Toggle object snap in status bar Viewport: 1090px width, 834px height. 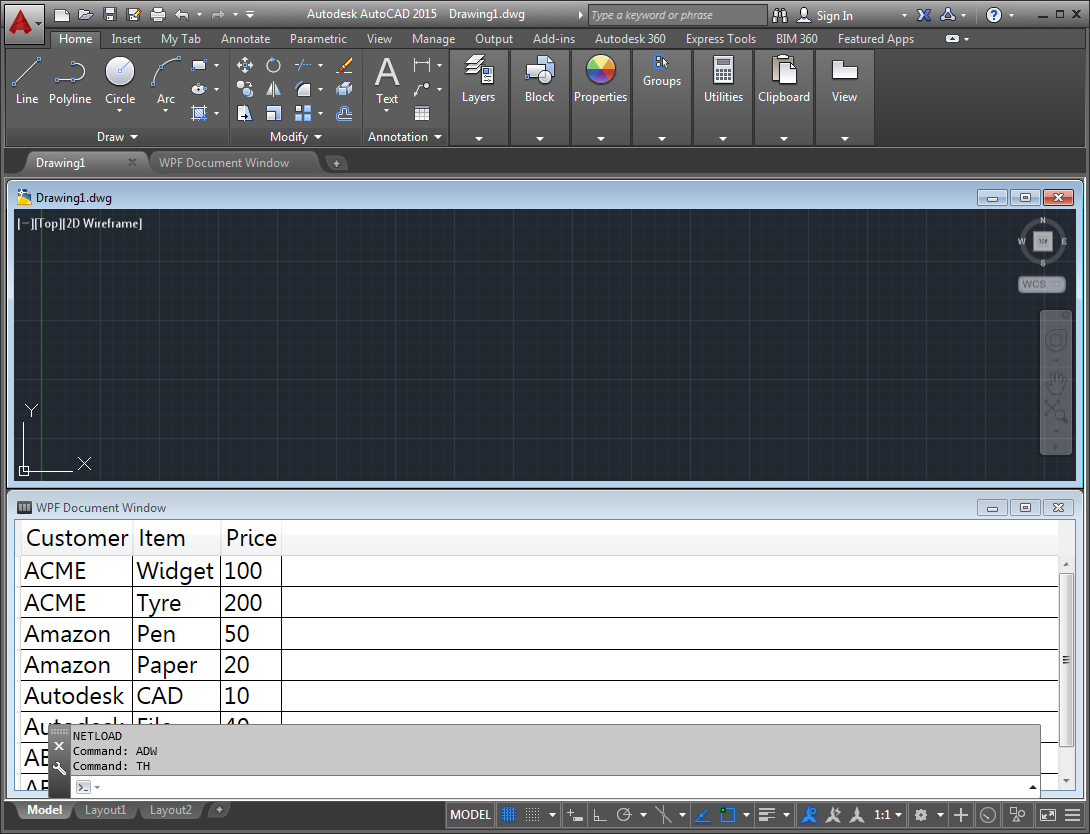point(728,815)
